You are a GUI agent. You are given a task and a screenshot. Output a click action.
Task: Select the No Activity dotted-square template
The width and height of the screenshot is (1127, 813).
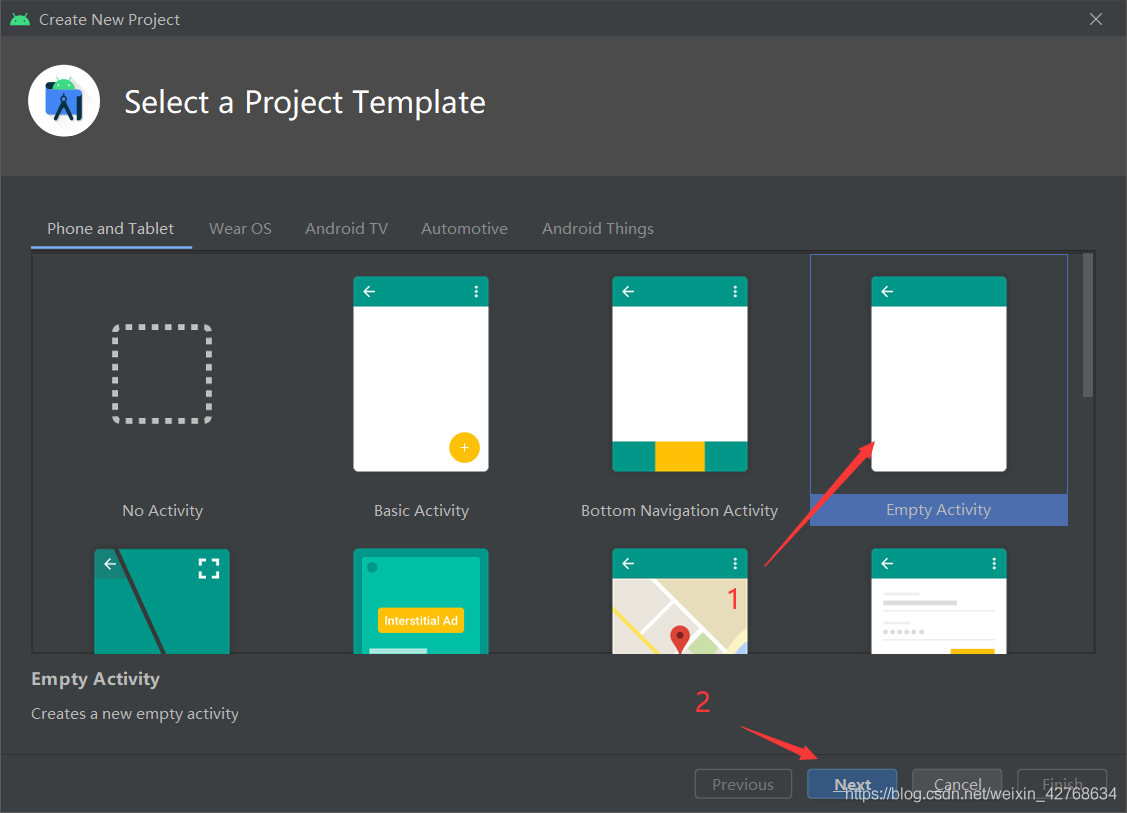(x=162, y=374)
